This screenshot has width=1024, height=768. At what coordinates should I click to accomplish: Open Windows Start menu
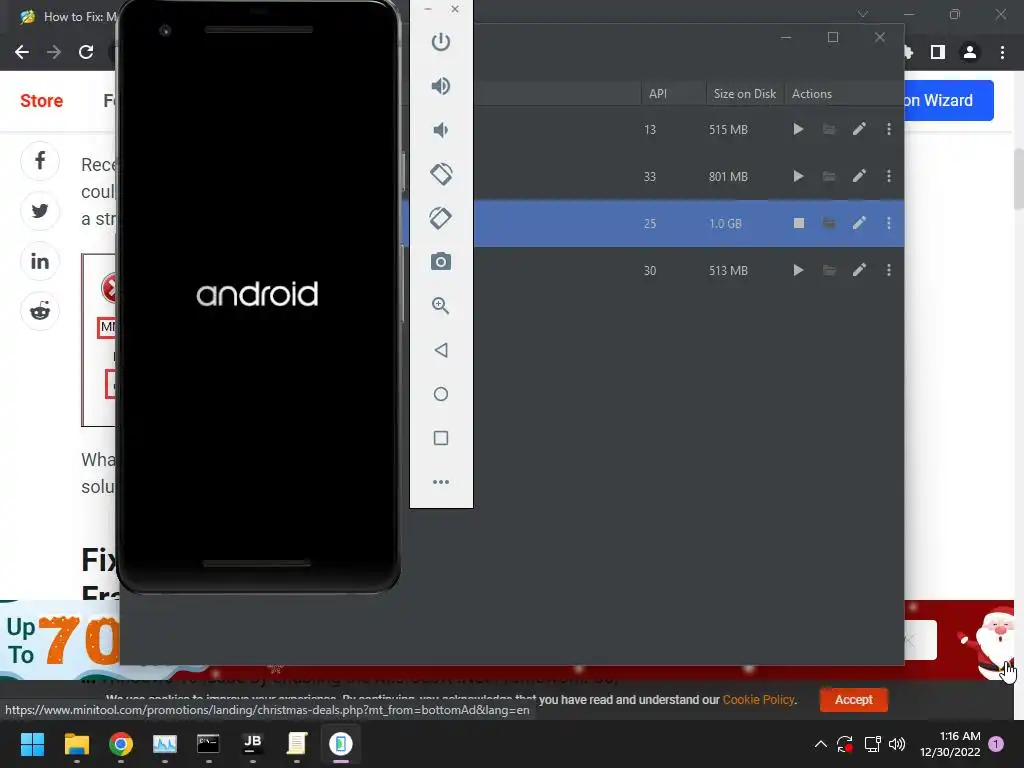32,744
